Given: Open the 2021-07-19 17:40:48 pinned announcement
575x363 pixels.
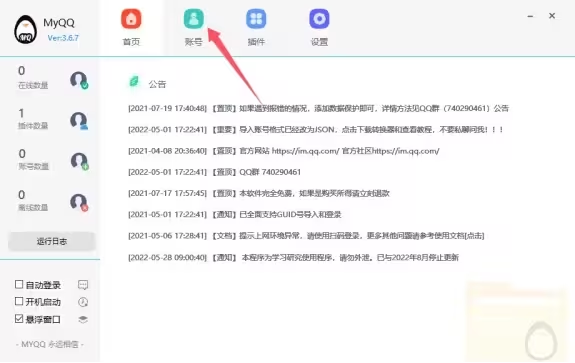Looking at the screenshot, I should pos(318,109).
